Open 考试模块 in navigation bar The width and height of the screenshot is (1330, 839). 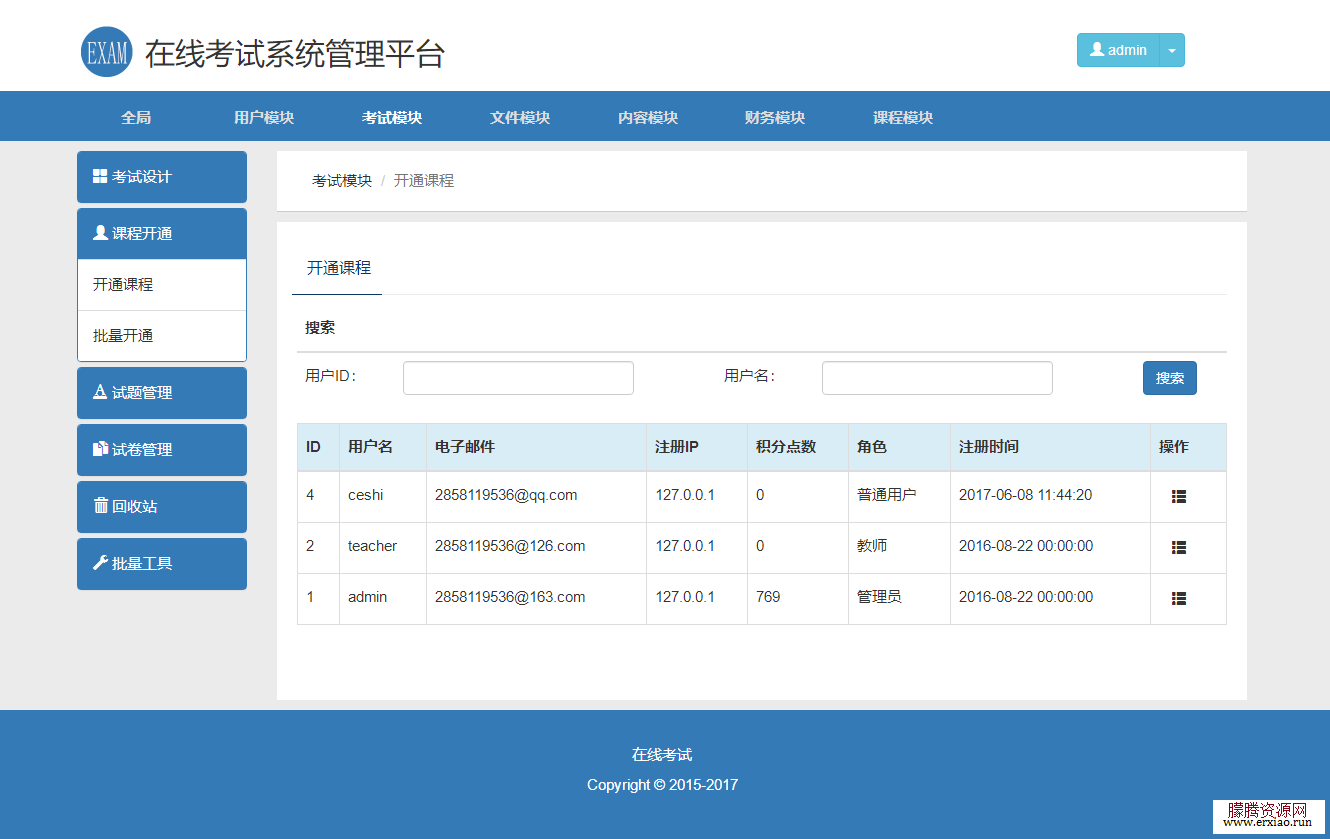click(x=392, y=117)
